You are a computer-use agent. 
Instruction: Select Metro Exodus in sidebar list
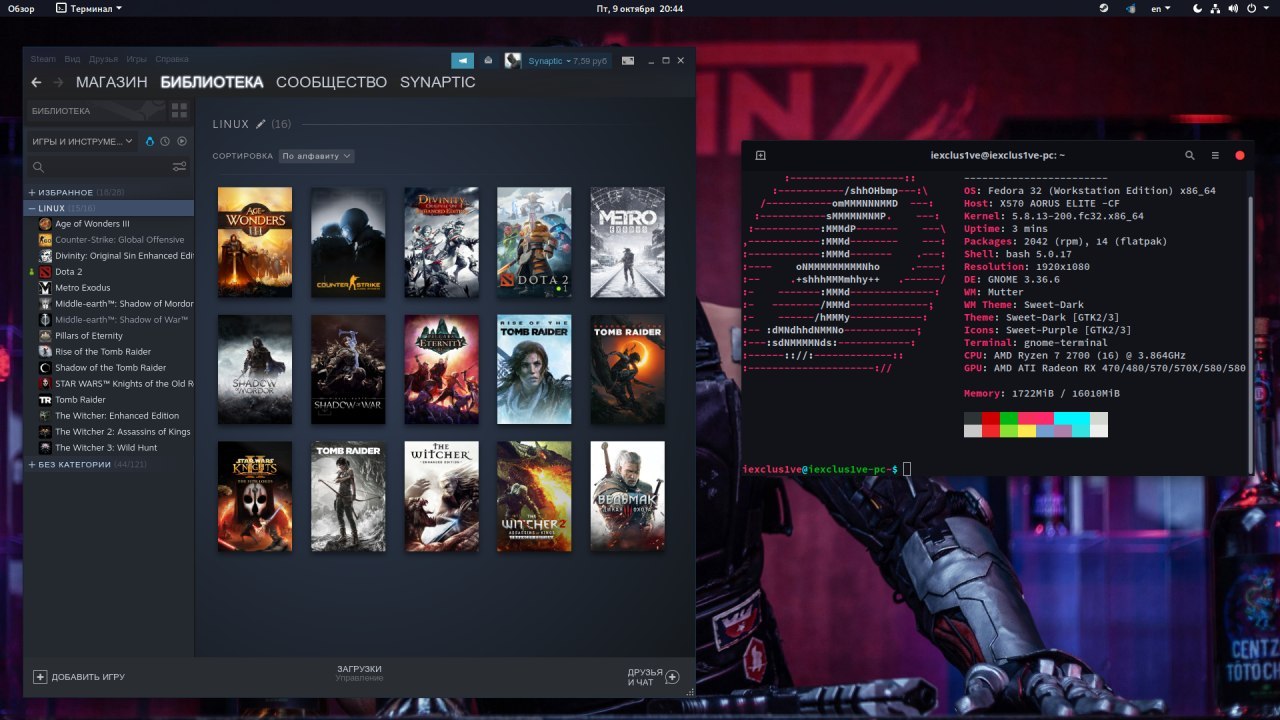pyautogui.click(x=82, y=288)
